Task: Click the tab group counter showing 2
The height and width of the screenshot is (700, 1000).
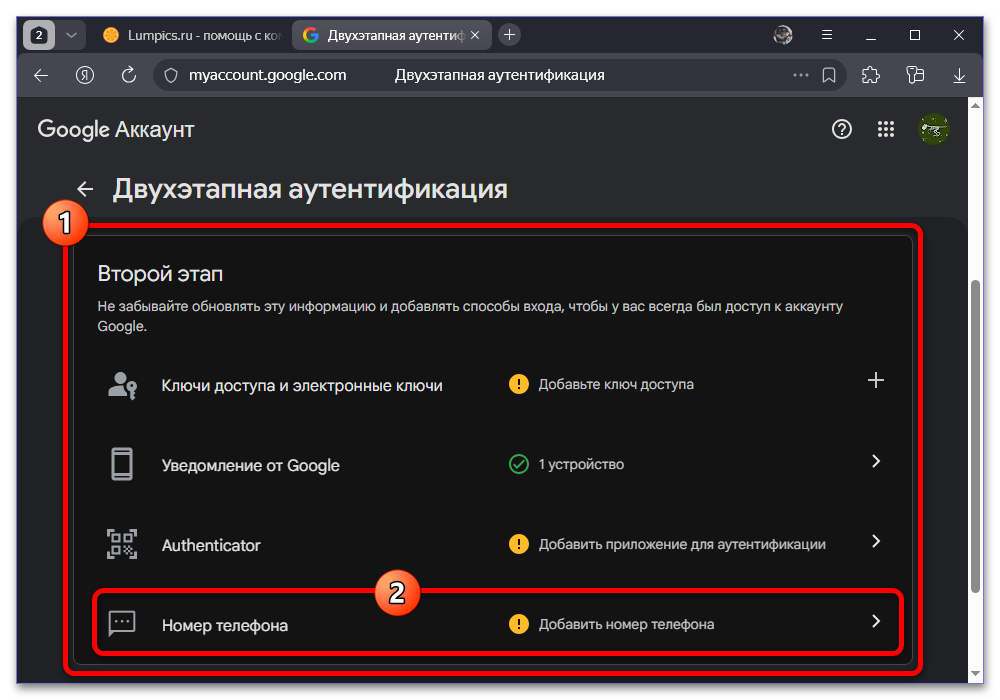Action: click(39, 35)
